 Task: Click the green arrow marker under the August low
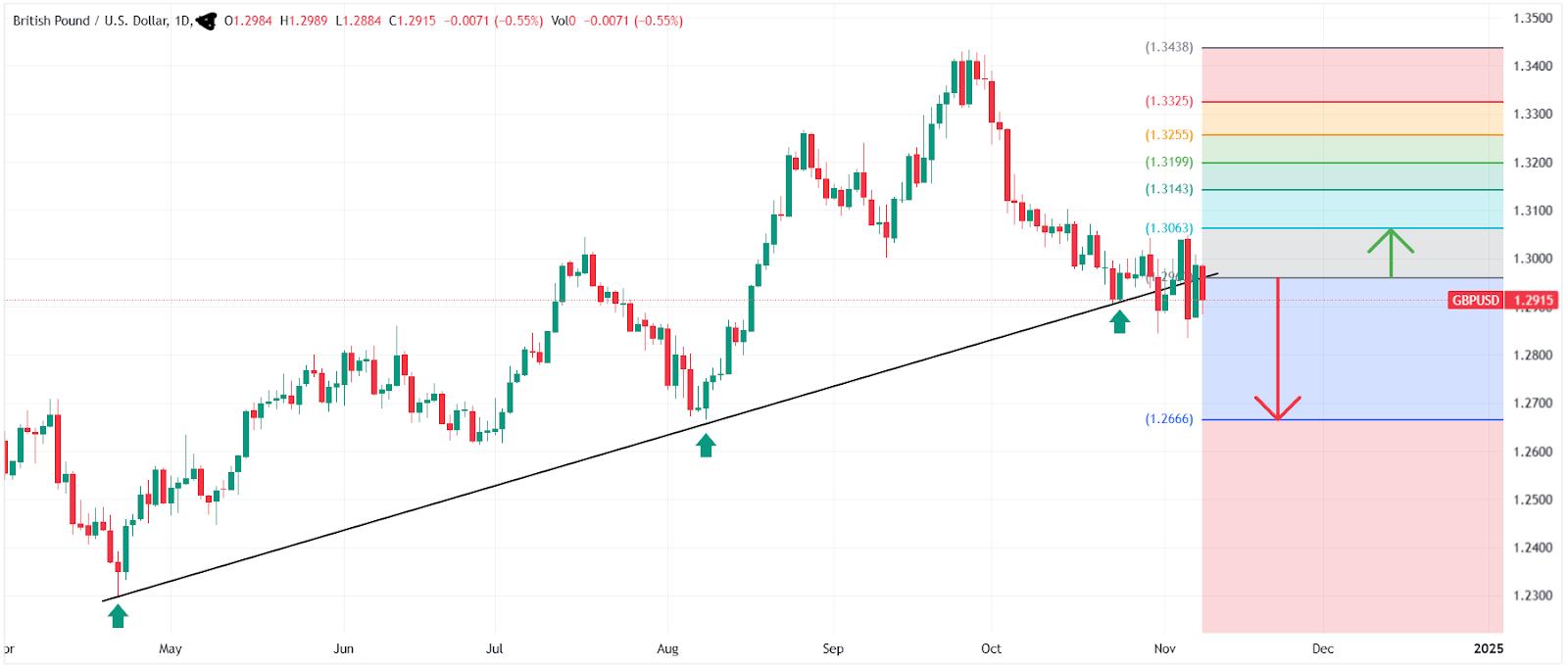pos(706,446)
